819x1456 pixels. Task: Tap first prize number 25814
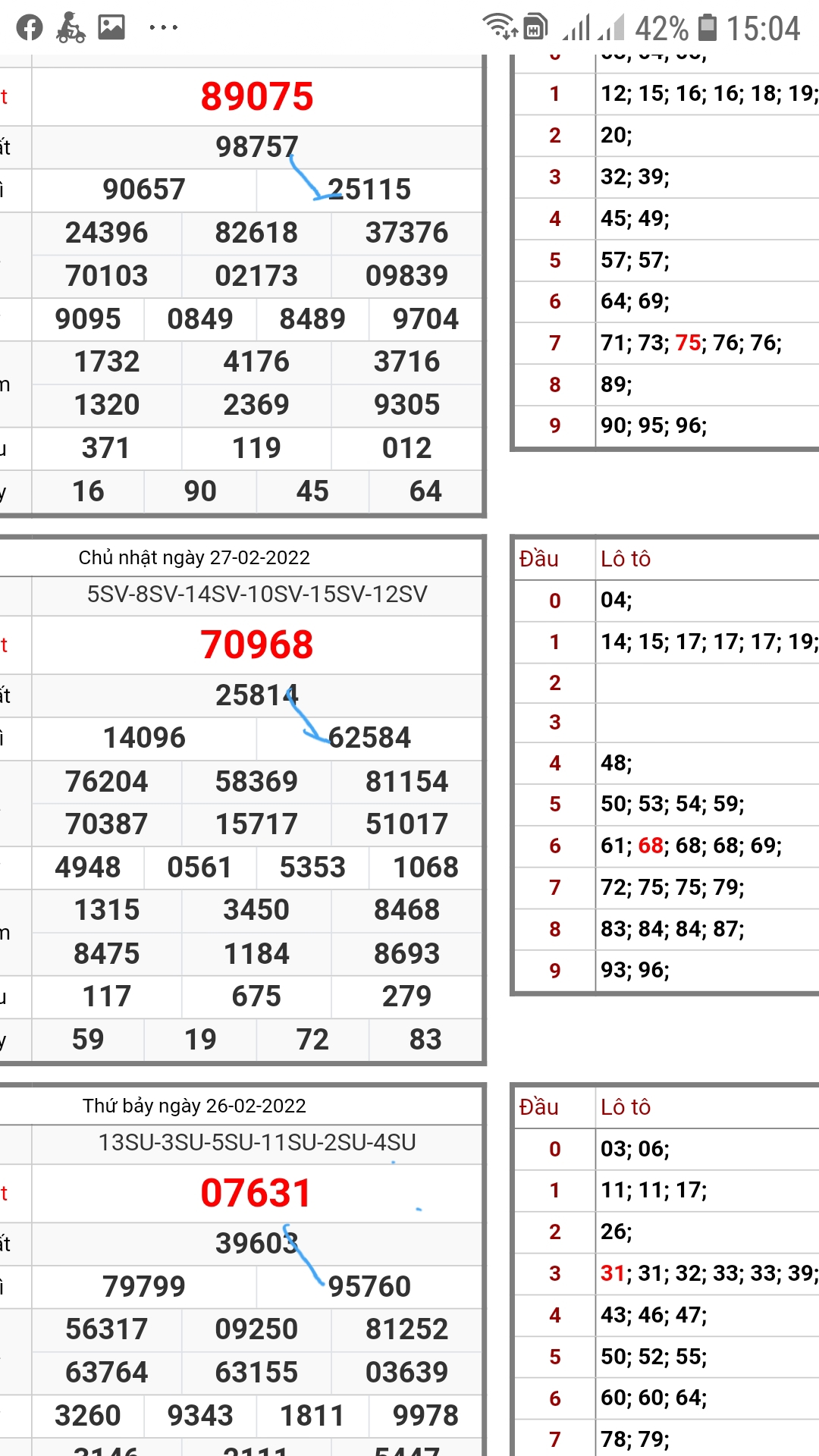[x=257, y=695]
